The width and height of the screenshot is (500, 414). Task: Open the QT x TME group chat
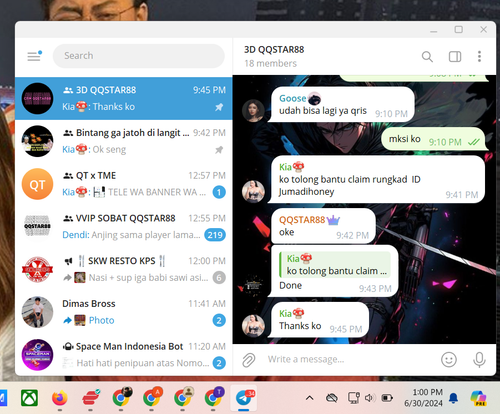pyautogui.click(x=124, y=184)
